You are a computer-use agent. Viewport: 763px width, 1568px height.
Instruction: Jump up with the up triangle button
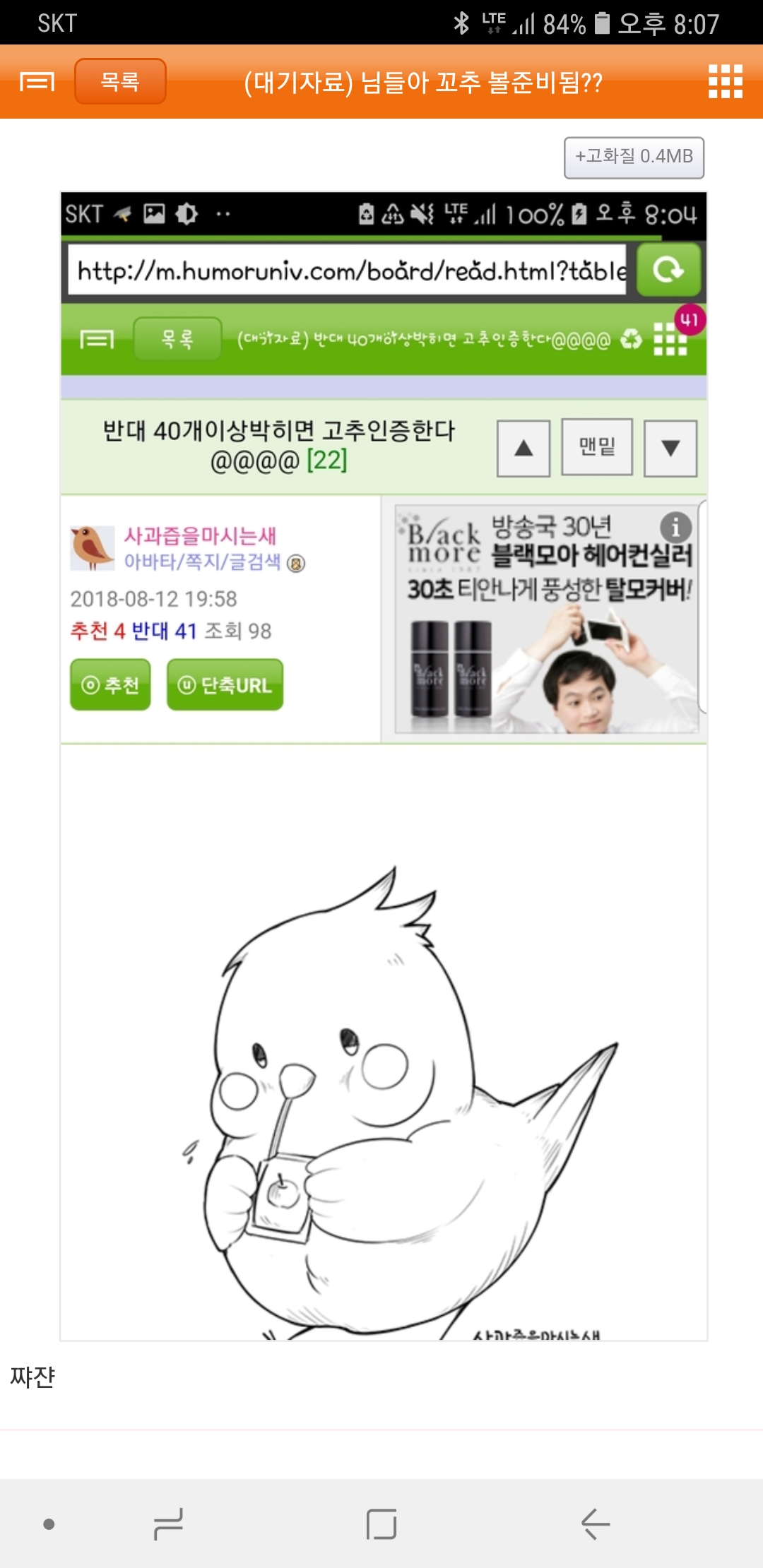pos(524,449)
